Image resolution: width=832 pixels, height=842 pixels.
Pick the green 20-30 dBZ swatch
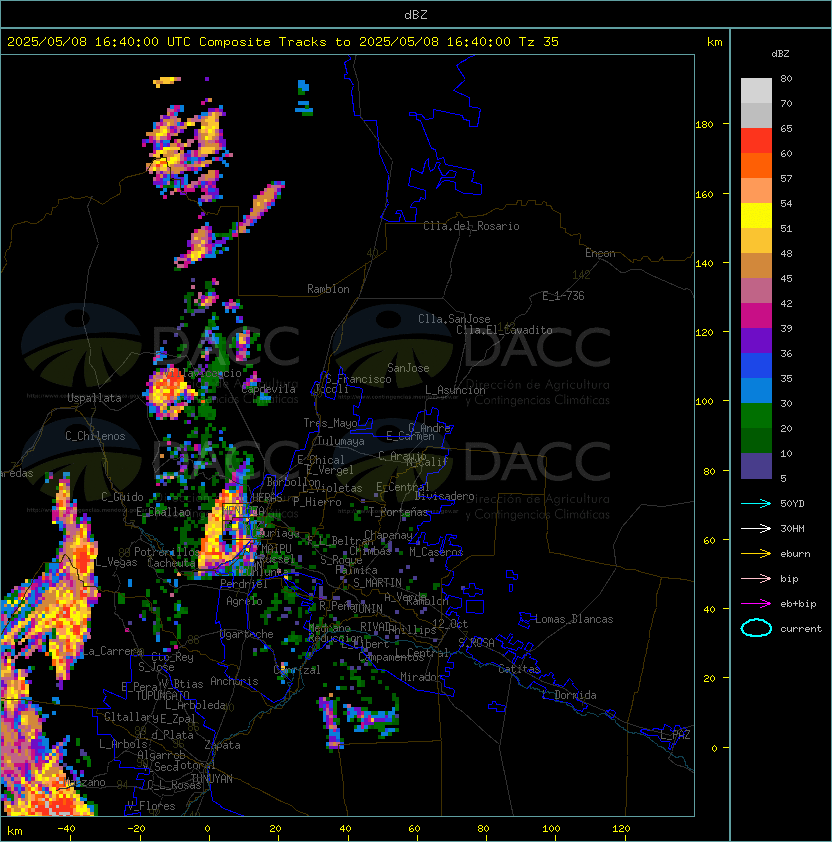pos(756,415)
